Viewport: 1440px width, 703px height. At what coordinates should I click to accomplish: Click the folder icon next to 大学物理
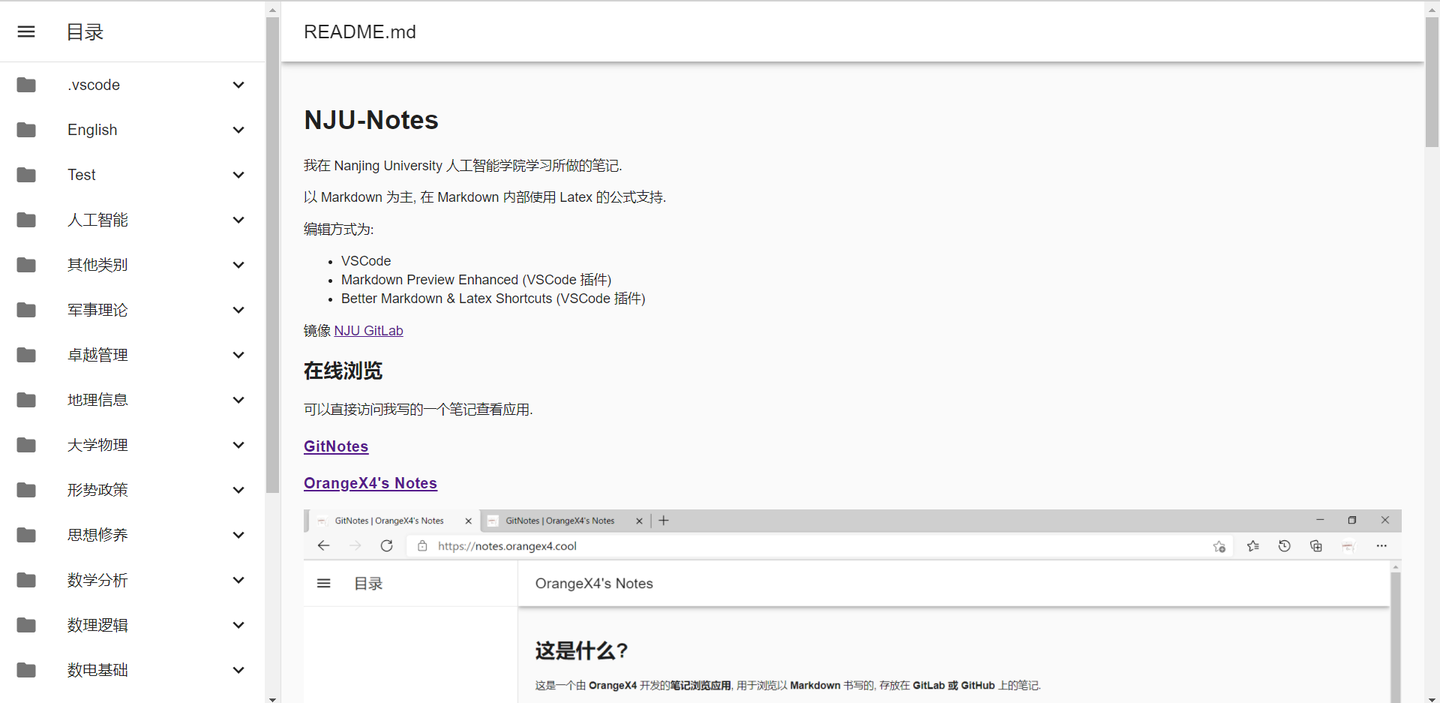point(25,444)
